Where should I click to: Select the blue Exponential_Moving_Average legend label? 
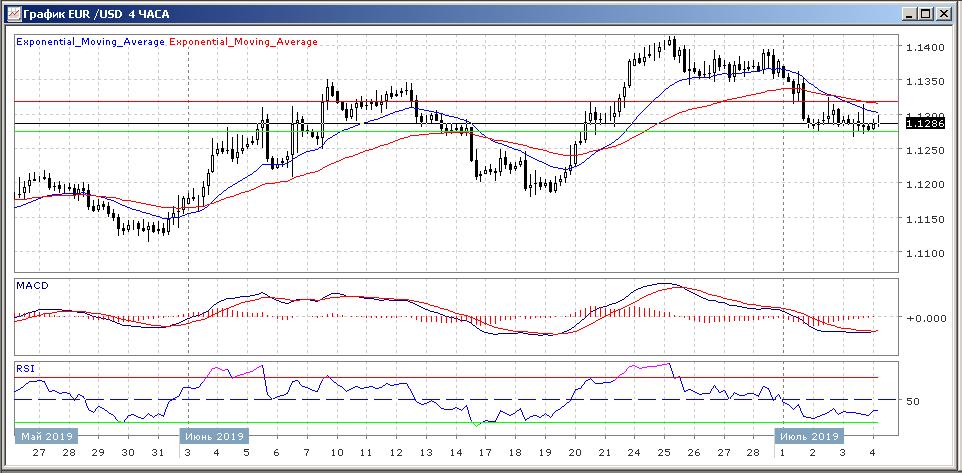click(x=91, y=42)
